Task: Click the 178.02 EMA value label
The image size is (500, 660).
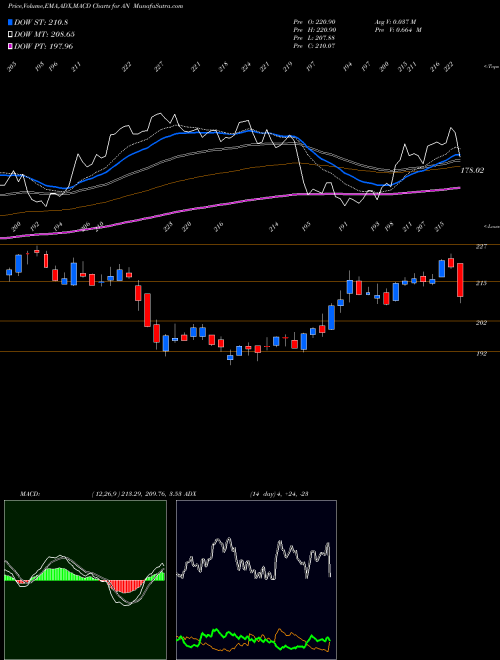Action: (x=472, y=170)
